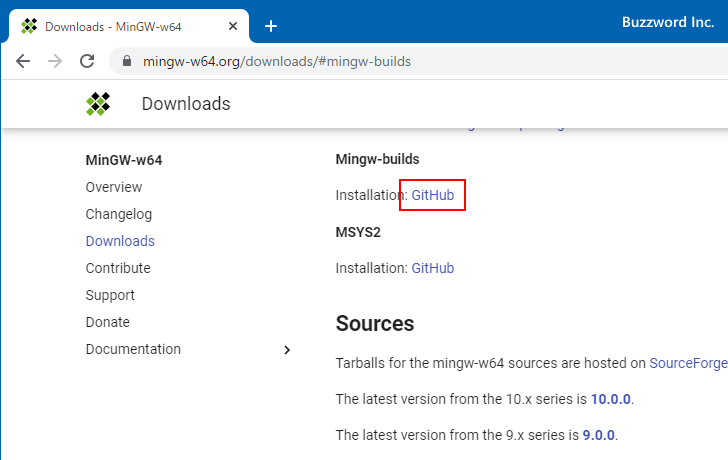Click the padlock site security icon
Viewport: 728px width, 460px height.
pyautogui.click(x=126, y=62)
